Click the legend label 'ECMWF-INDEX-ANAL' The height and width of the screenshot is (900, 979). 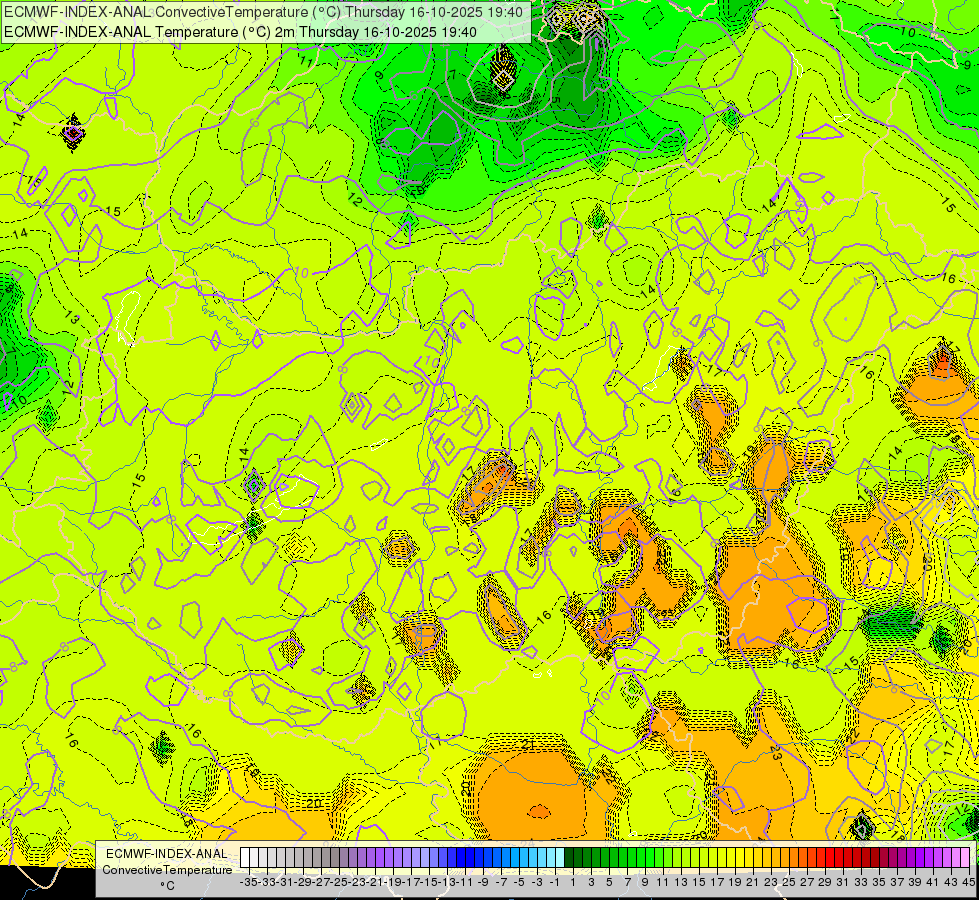click(167, 854)
